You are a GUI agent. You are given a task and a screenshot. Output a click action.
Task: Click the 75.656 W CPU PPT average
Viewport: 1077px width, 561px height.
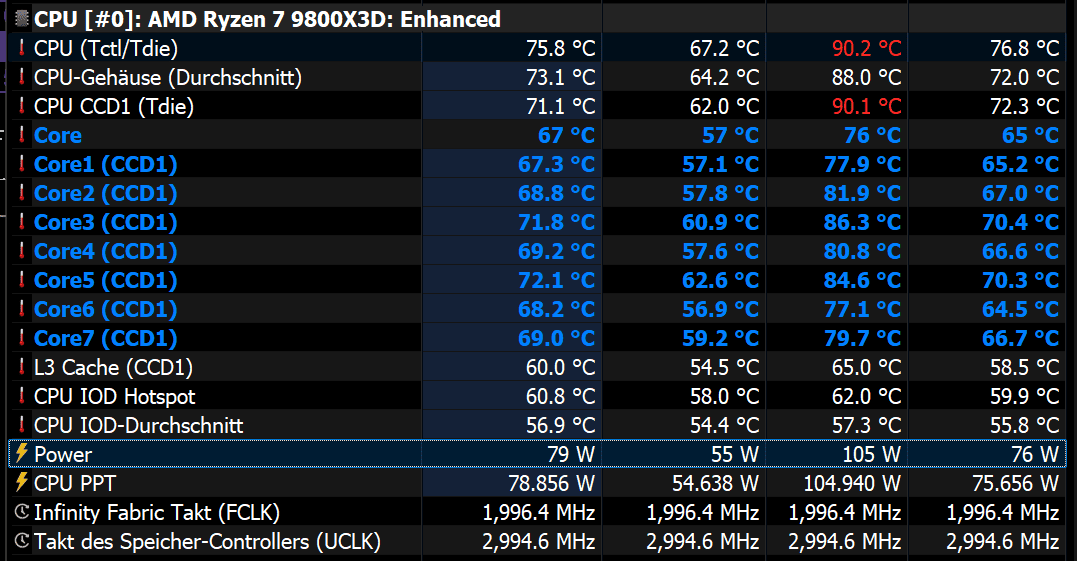tap(1015, 483)
